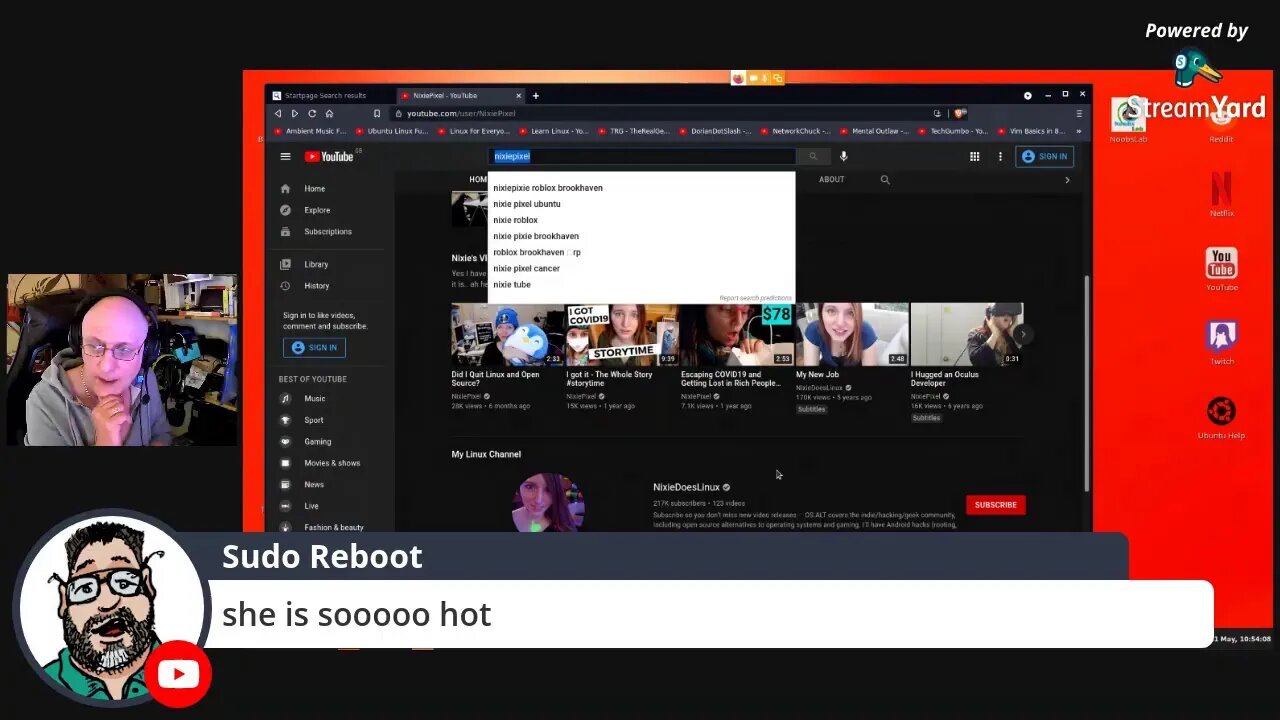The height and width of the screenshot is (720, 1280).
Task: Click Report search predictions link
Action: coord(755,298)
